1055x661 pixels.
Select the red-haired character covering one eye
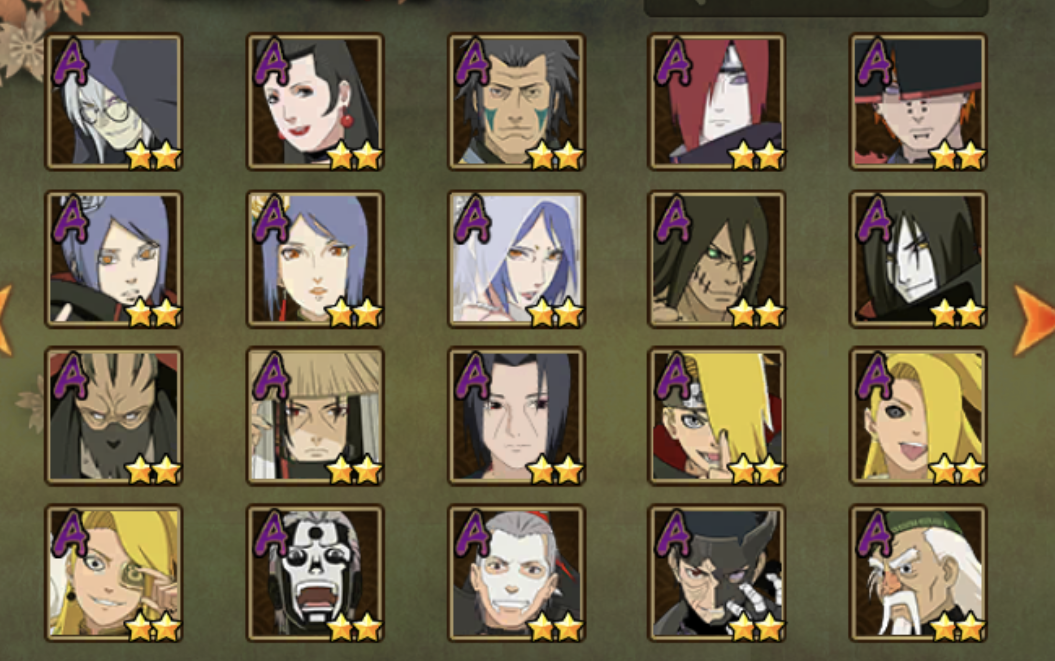717,102
